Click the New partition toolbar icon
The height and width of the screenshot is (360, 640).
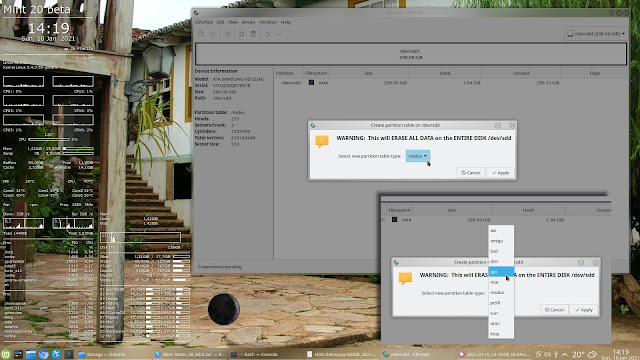200,34
